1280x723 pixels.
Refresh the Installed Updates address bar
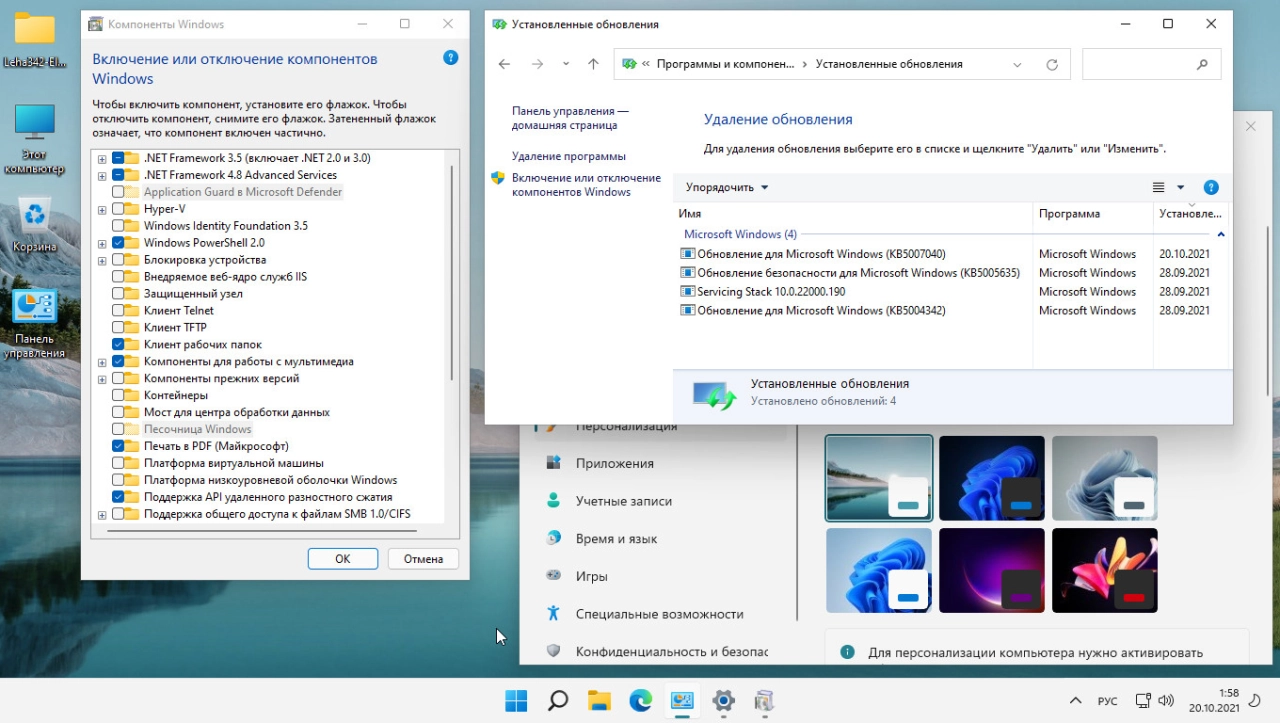(1052, 64)
